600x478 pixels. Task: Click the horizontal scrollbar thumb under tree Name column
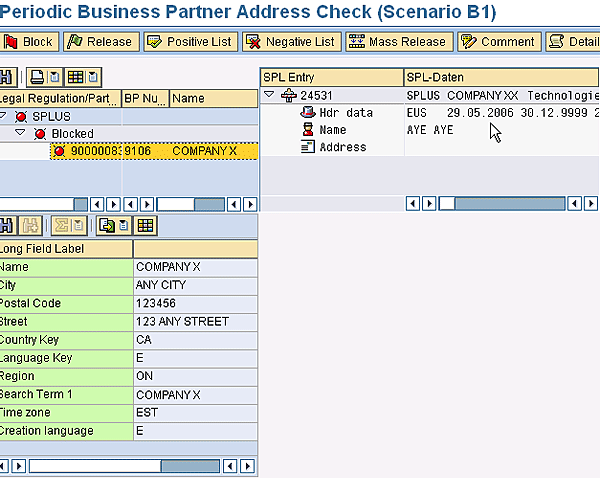[x=209, y=204]
